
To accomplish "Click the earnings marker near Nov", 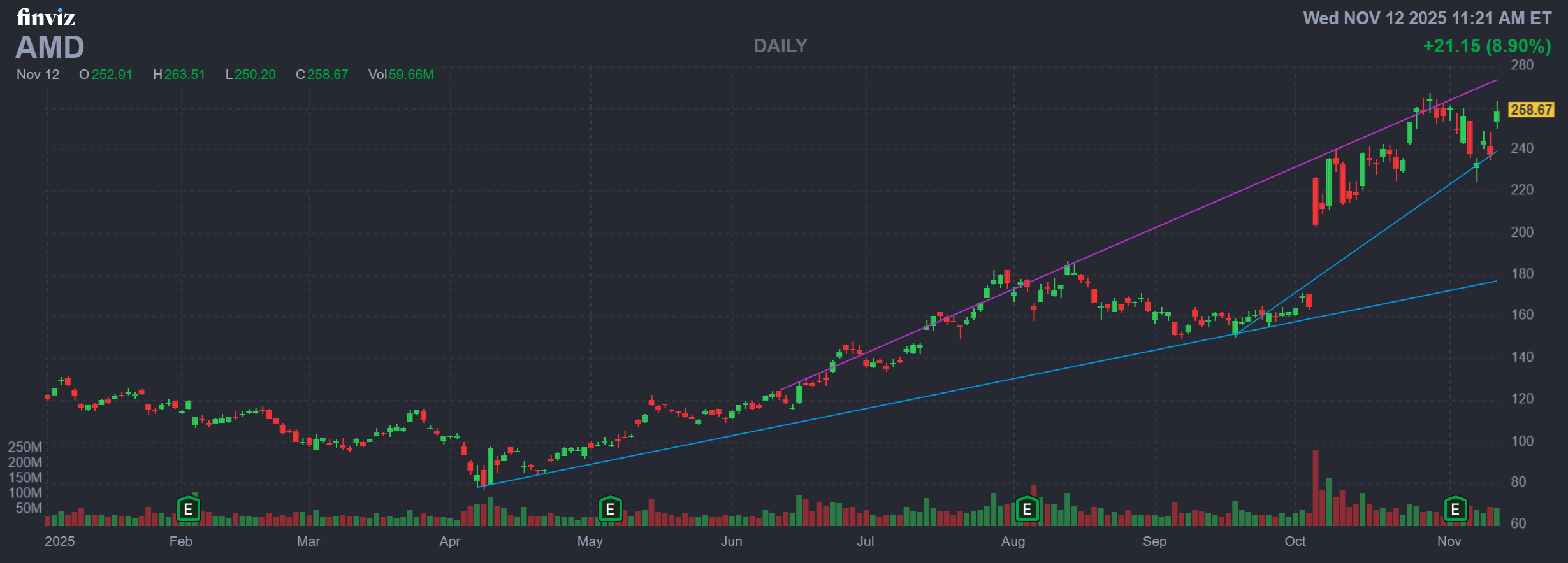I will [x=1455, y=510].
